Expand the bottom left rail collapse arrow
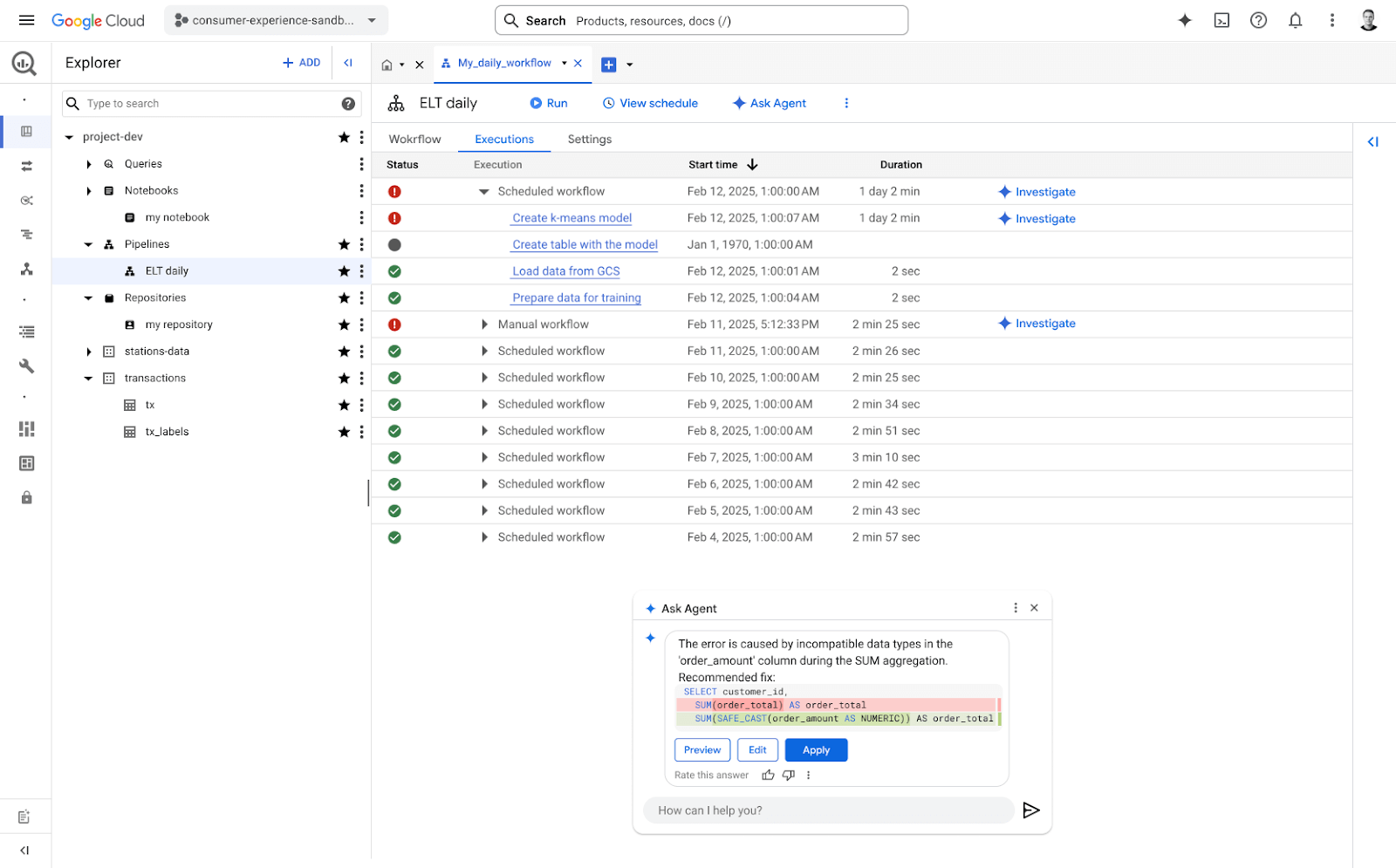 point(24,850)
